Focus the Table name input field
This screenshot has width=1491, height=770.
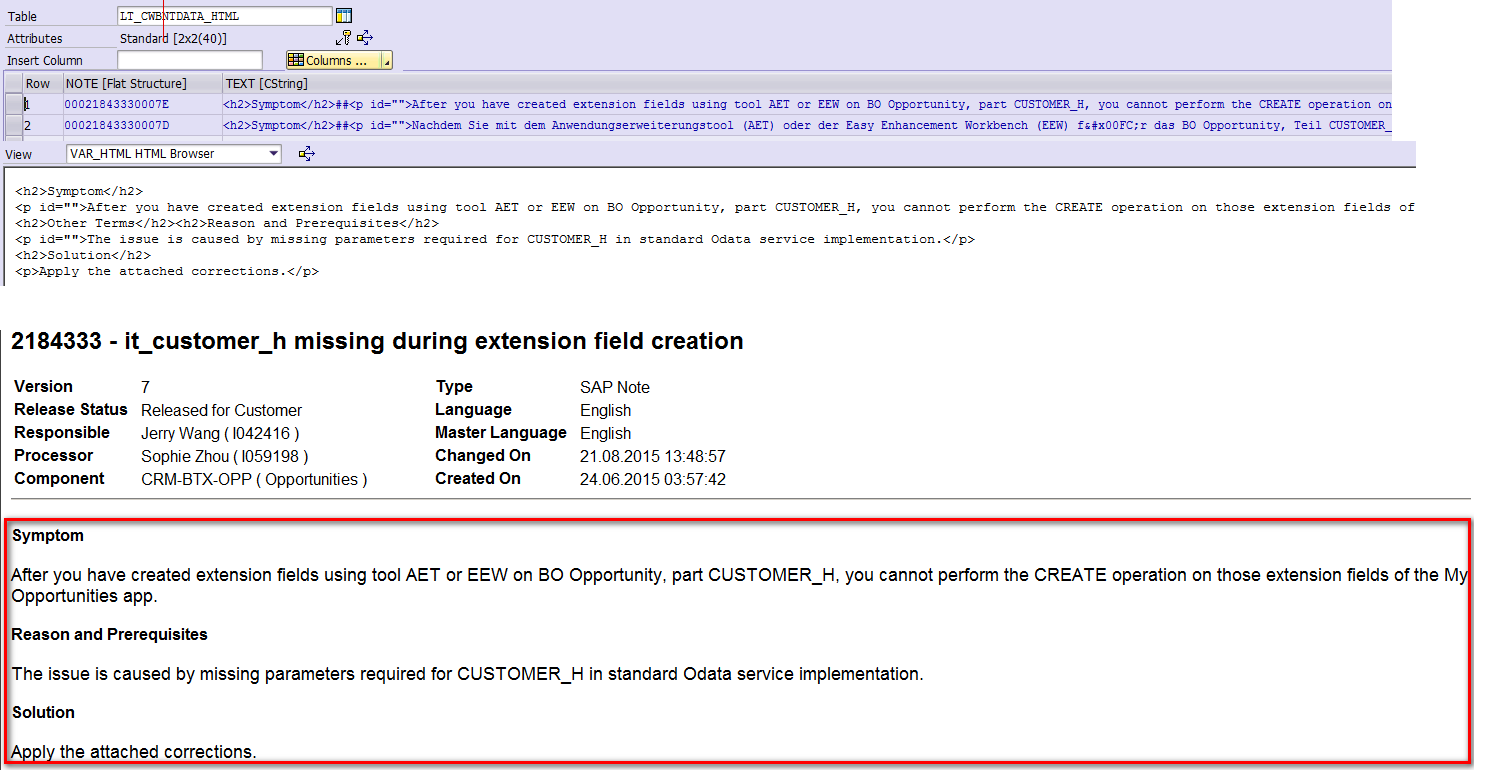coord(224,16)
